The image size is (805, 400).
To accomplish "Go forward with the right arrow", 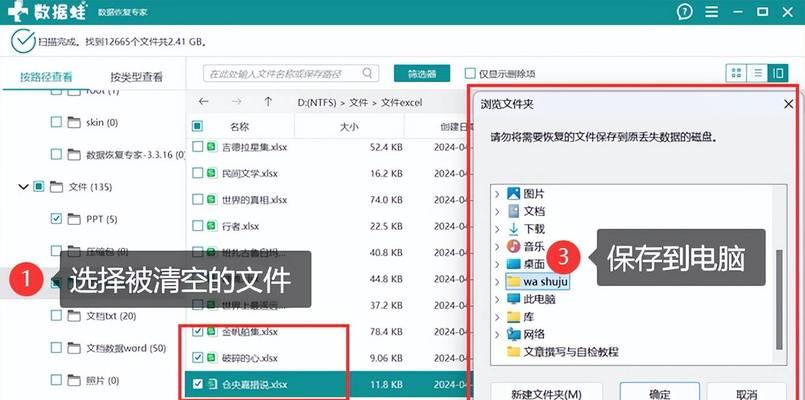I will pyautogui.click(x=236, y=102).
